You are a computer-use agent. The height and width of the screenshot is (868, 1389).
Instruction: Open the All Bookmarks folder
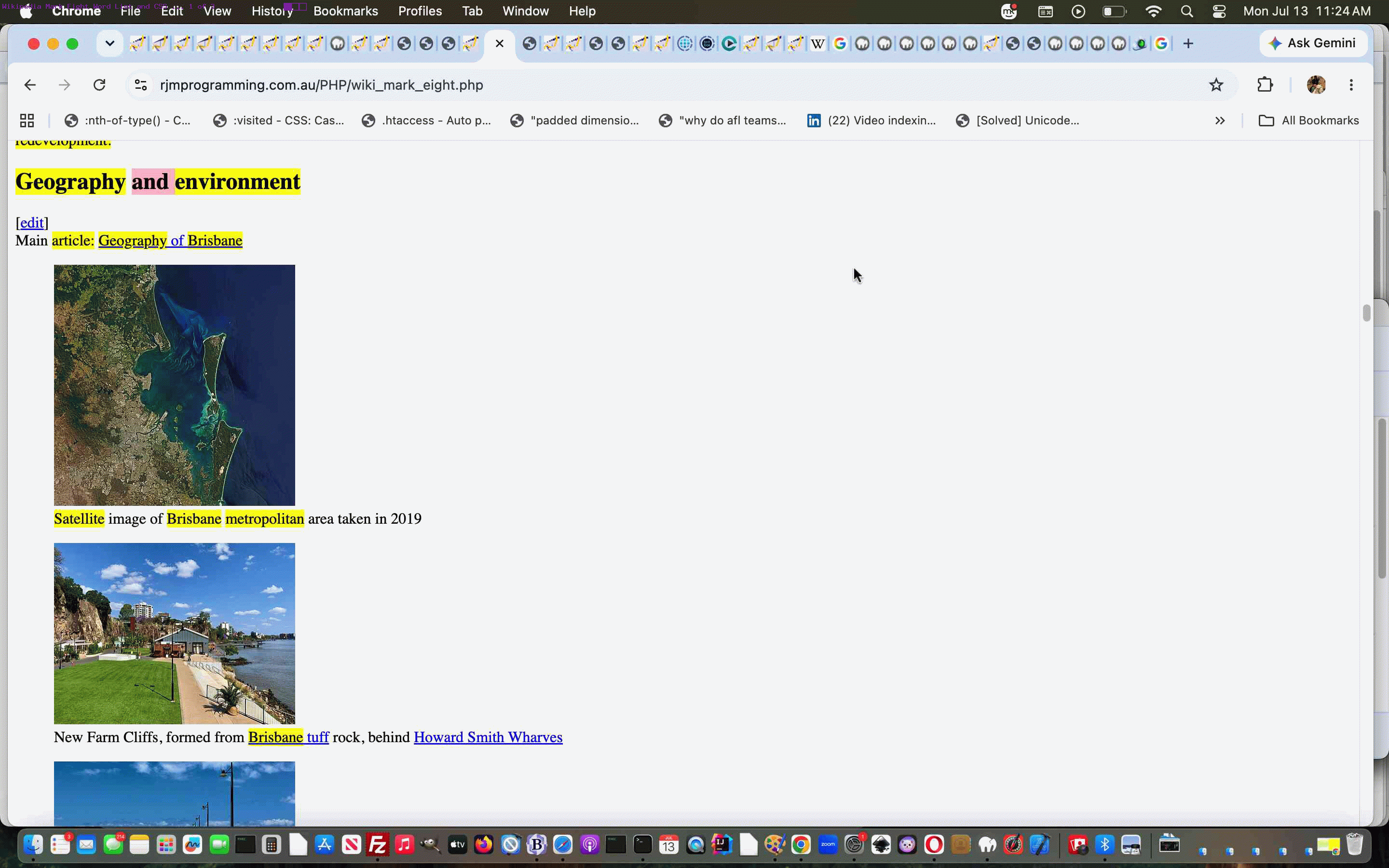pyautogui.click(x=1308, y=121)
